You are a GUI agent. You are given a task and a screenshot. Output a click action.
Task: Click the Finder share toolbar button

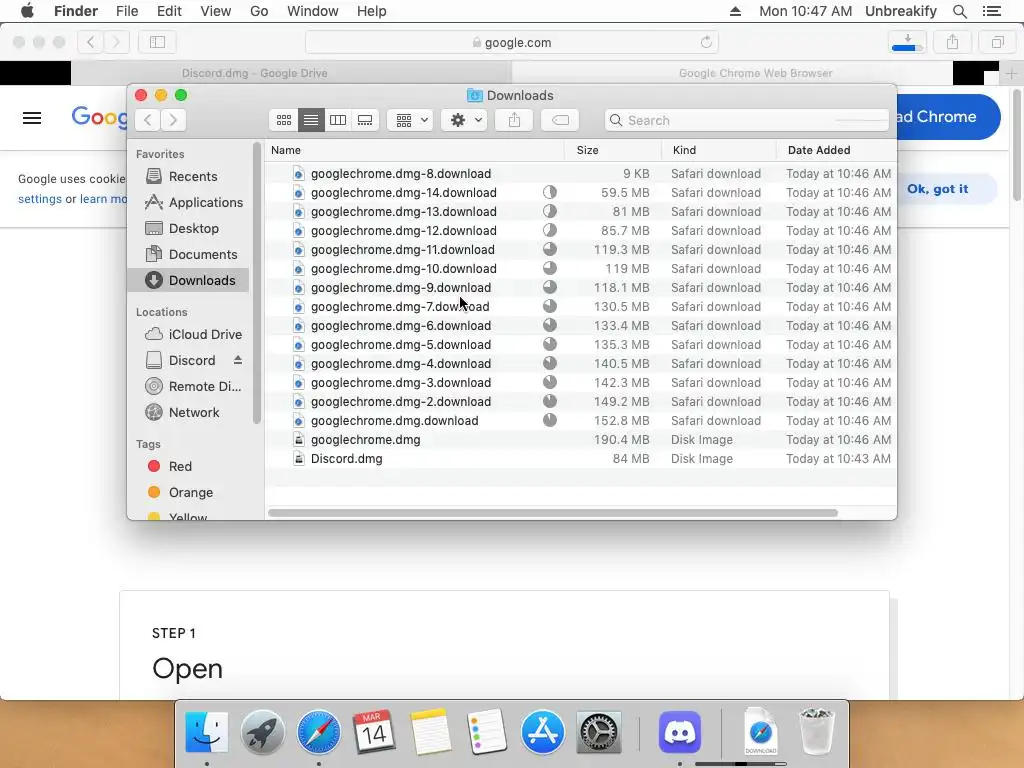click(x=515, y=120)
